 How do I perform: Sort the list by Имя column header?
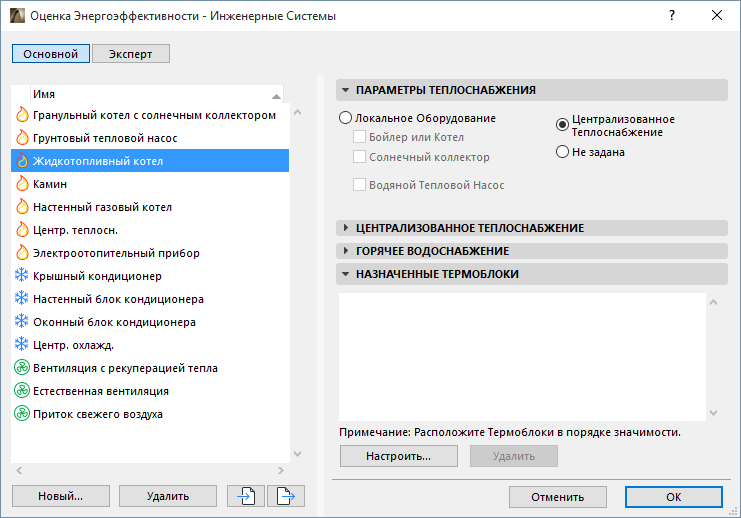coord(156,94)
